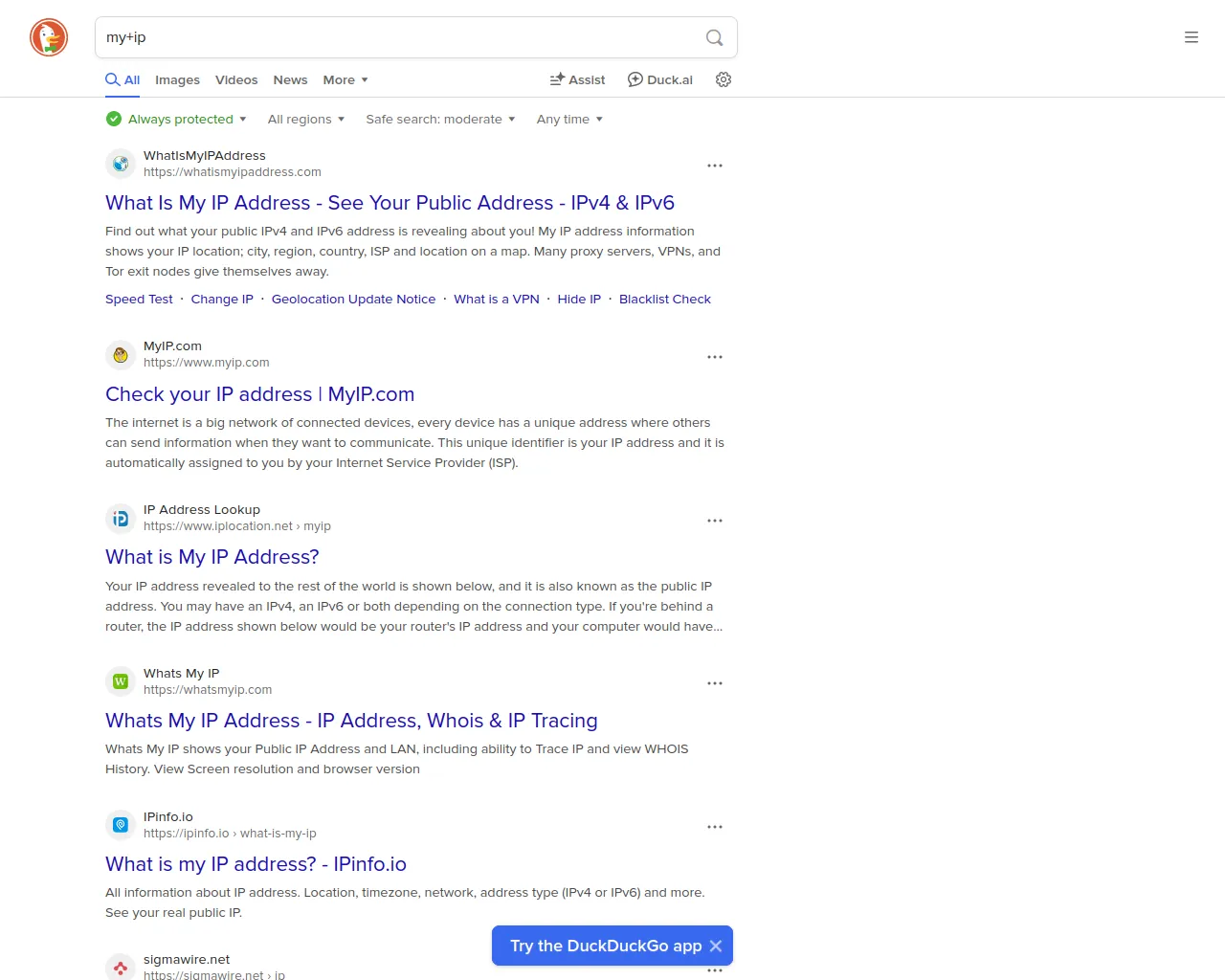This screenshot has width=1225, height=980.
Task: Open "What Is My IP Address - See Your Public Address" result
Action: tap(390, 203)
